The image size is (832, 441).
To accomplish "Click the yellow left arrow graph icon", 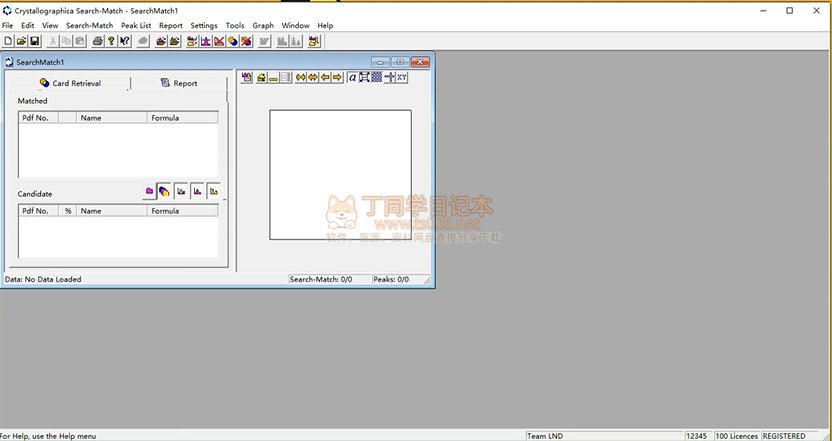I will [x=325, y=77].
